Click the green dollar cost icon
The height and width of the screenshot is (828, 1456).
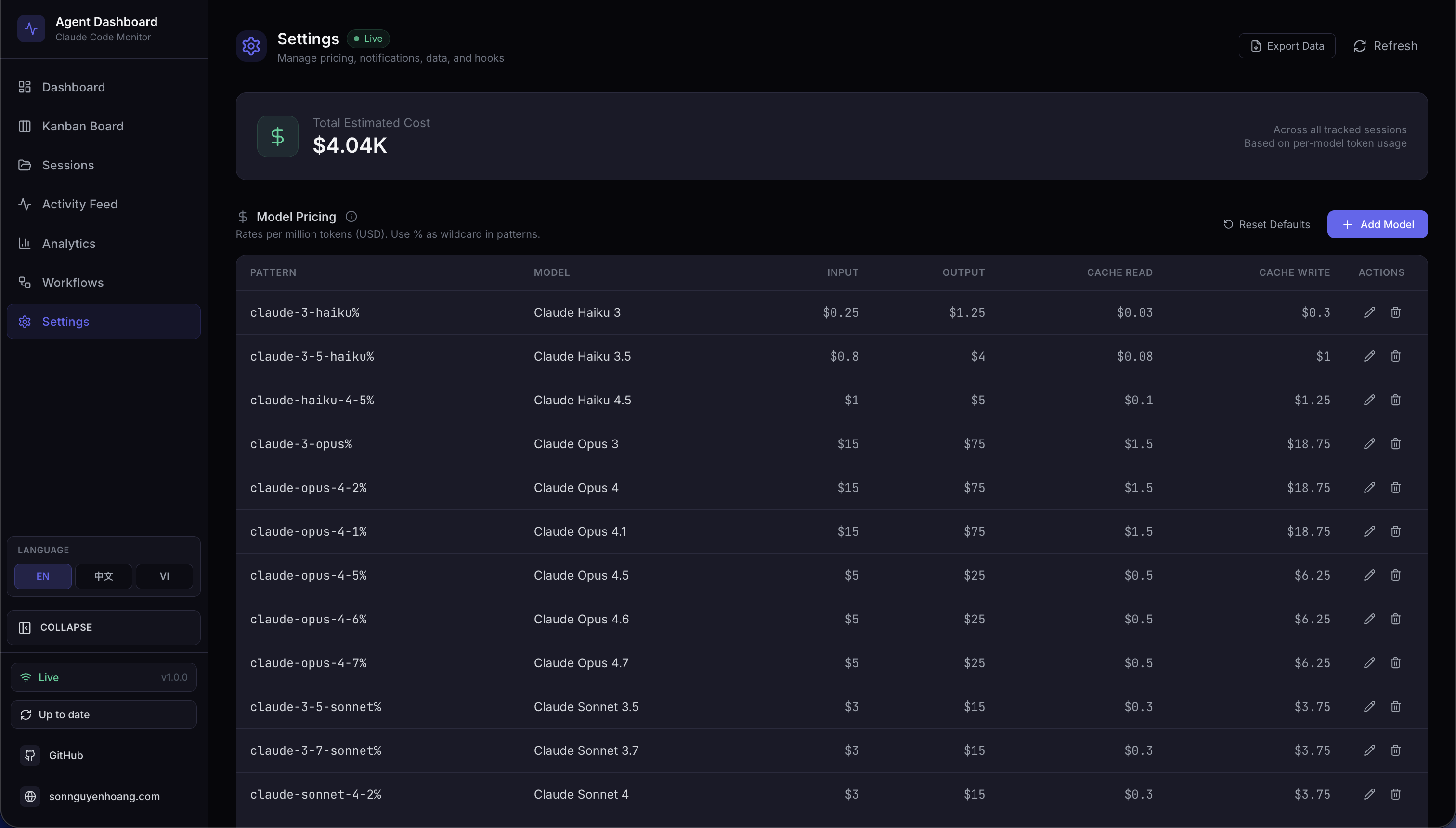pos(277,137)
